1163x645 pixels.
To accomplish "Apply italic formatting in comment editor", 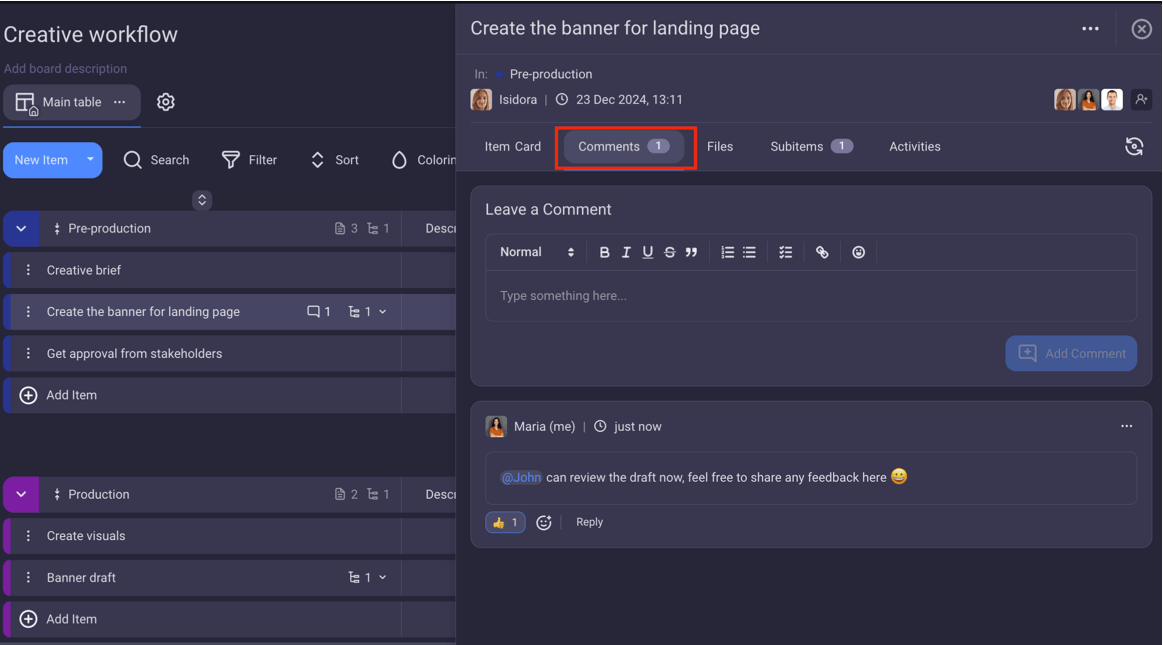I will (626, 253).
